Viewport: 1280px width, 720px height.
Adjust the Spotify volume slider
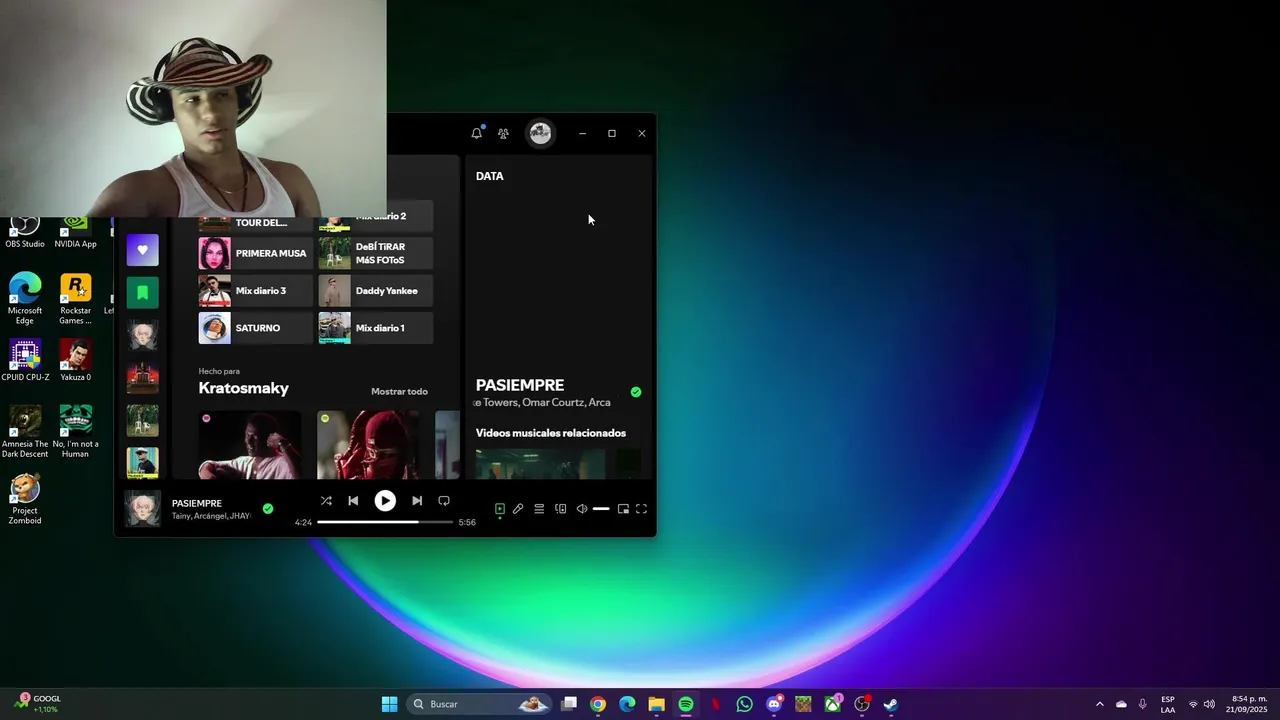601,509
